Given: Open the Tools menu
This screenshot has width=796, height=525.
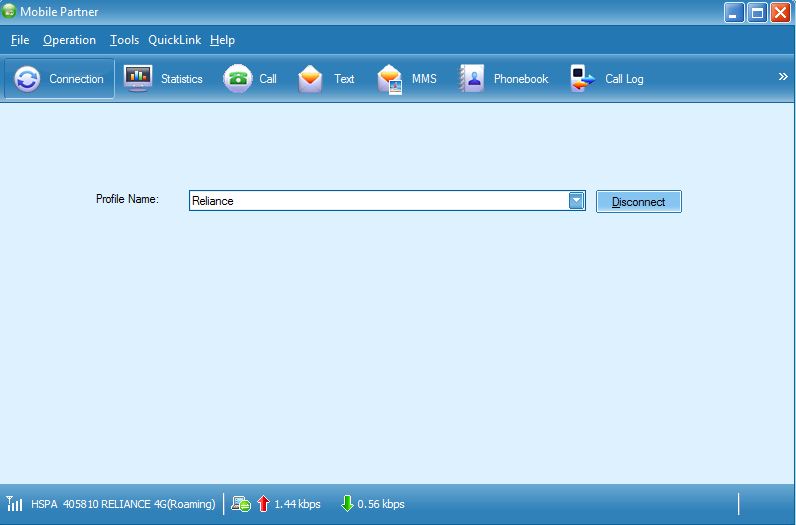Looking at the screenshot, I should pyautogui.click(x=124, y=40).
